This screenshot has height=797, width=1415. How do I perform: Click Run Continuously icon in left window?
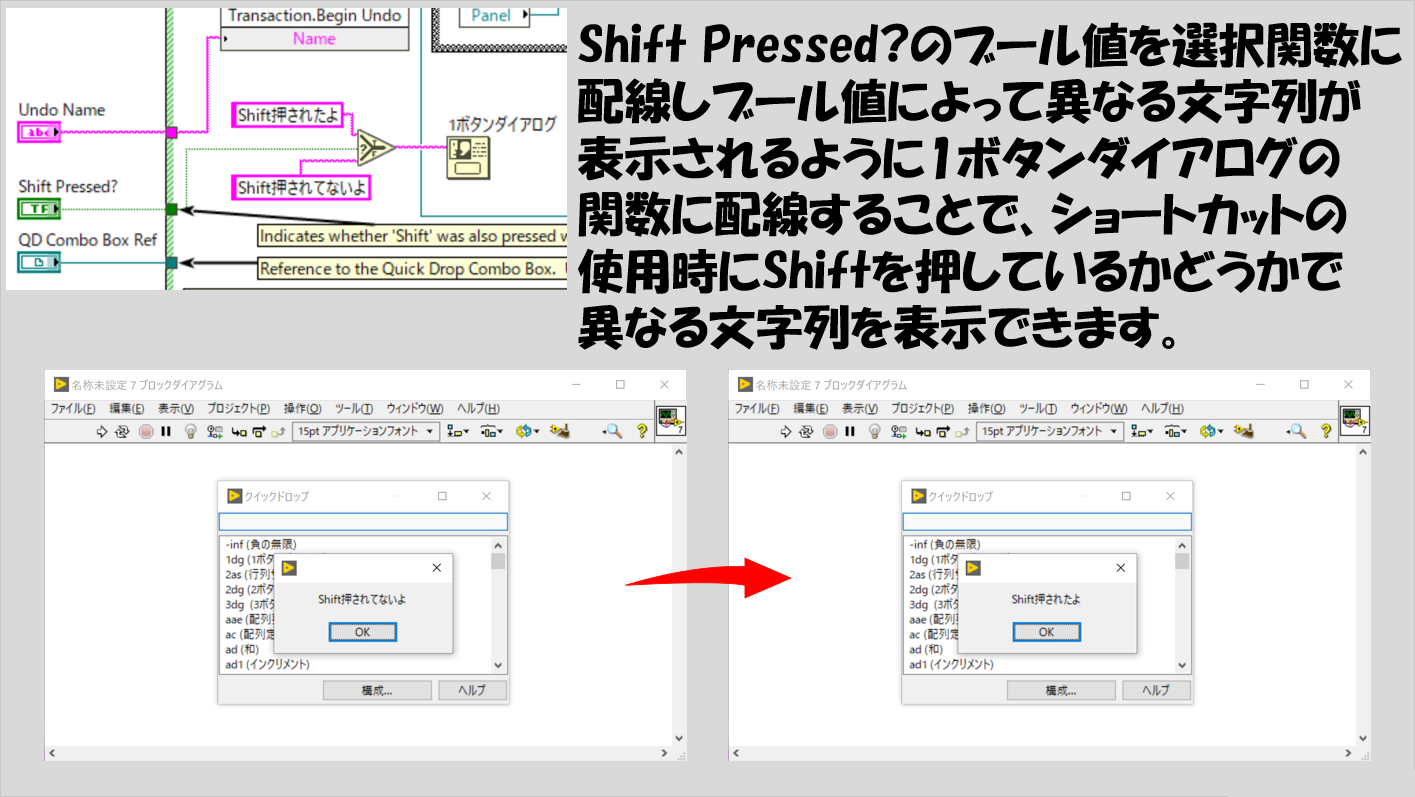122,431
